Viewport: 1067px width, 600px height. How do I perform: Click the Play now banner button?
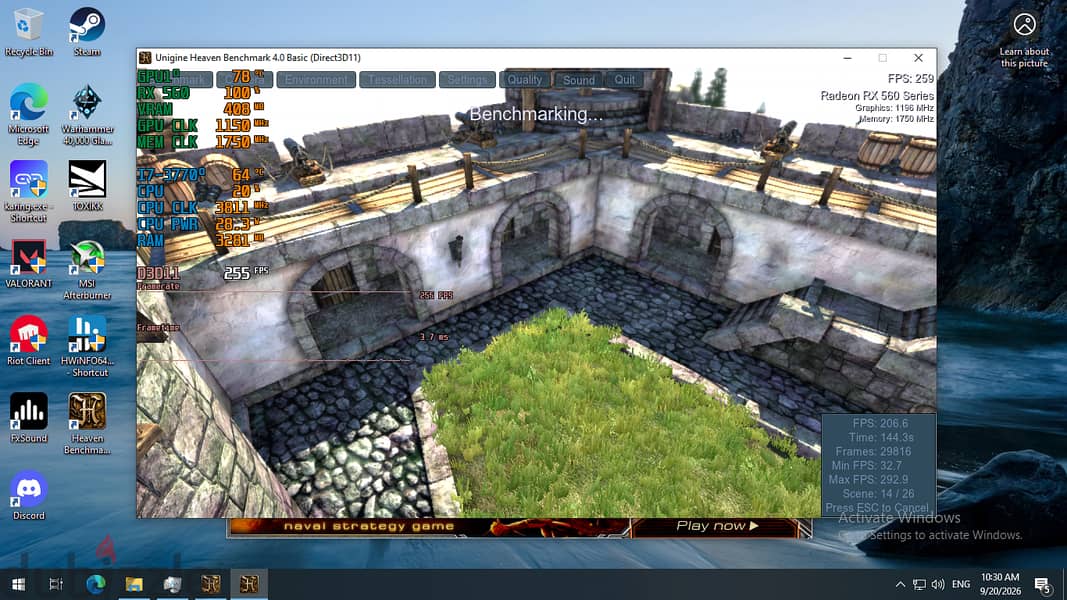(717, 526)
